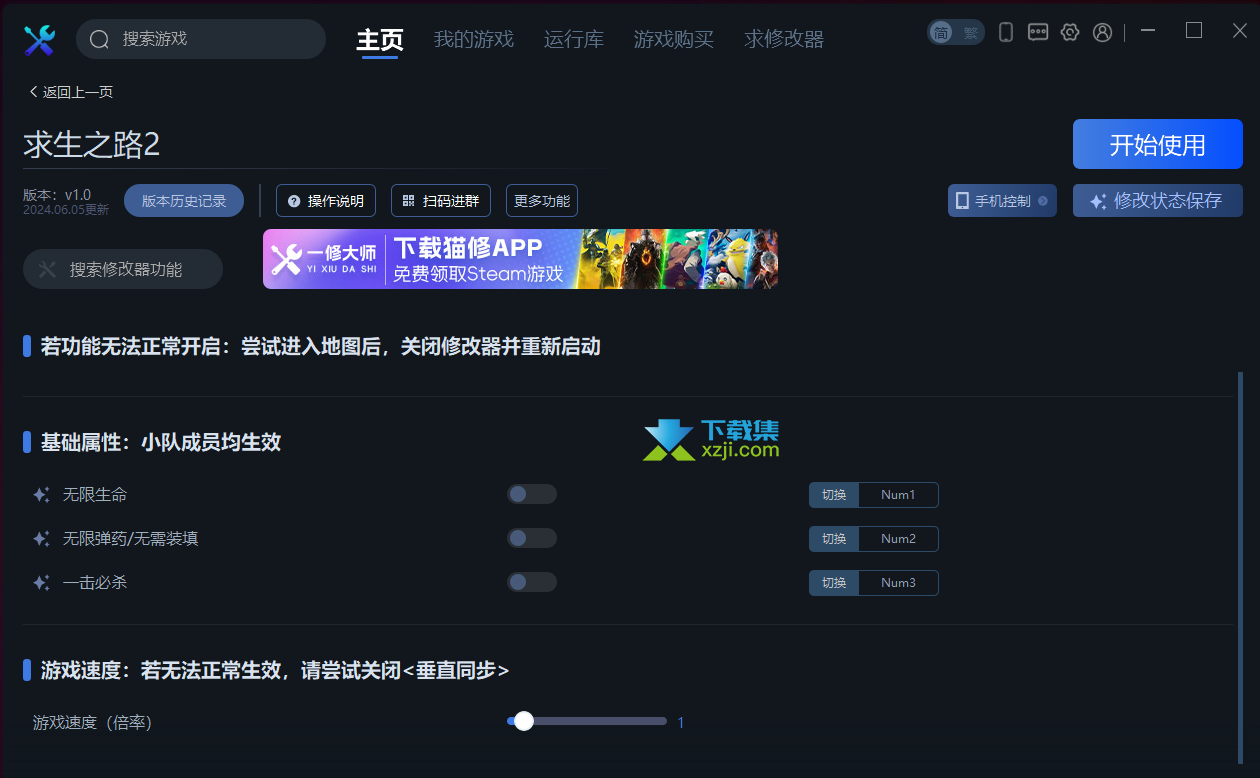
Task: Switch language to 繁 traditional
Action: pyautogui.click(x=970, y=32)
